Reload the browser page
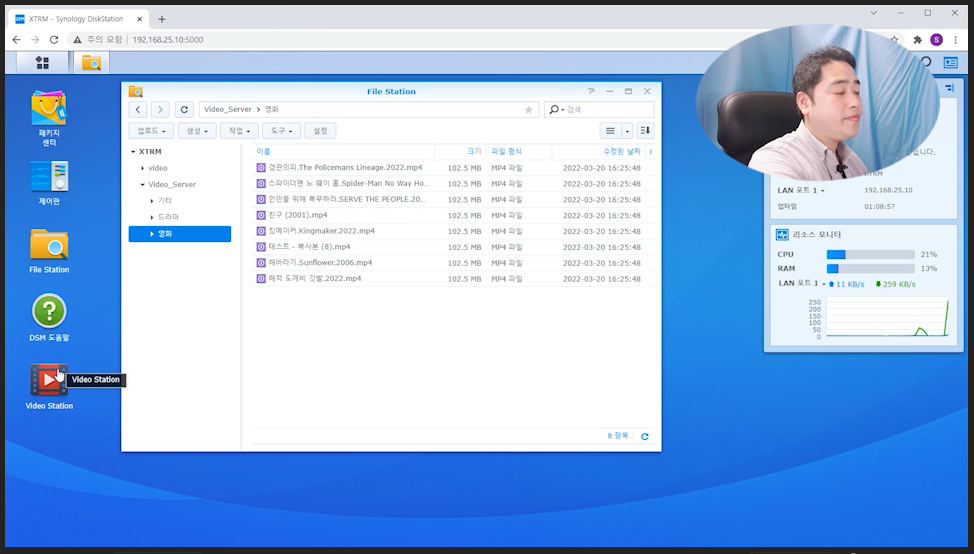The image size is (974, 554). [54, 40]
